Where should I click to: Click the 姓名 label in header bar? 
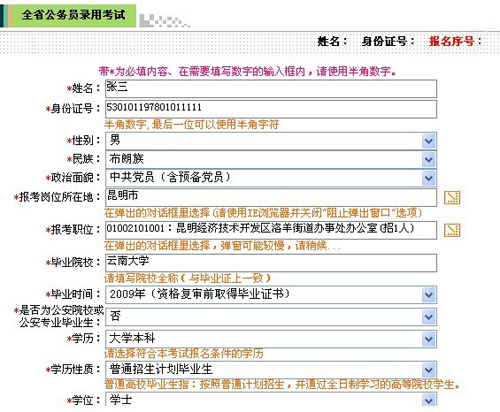[x=332, y=41]
